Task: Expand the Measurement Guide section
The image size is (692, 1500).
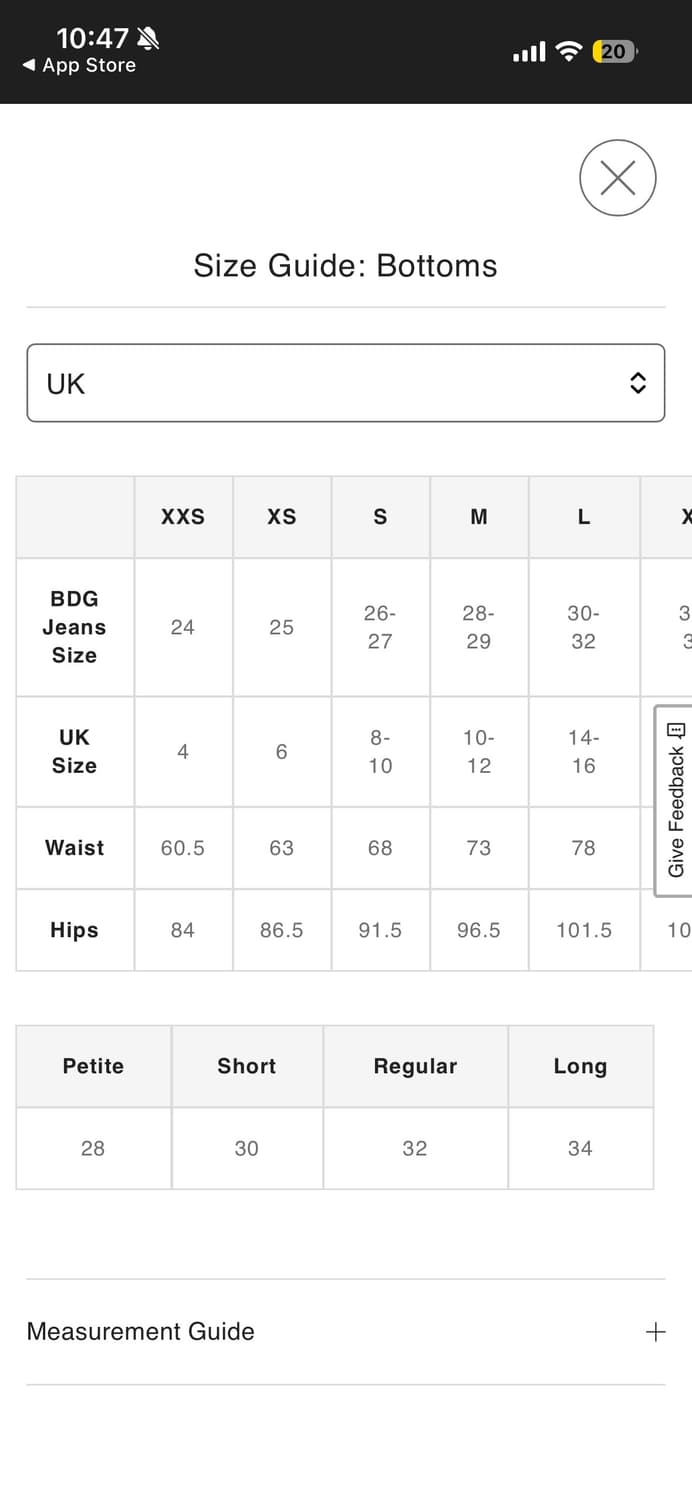Action: click(141, 1331)
